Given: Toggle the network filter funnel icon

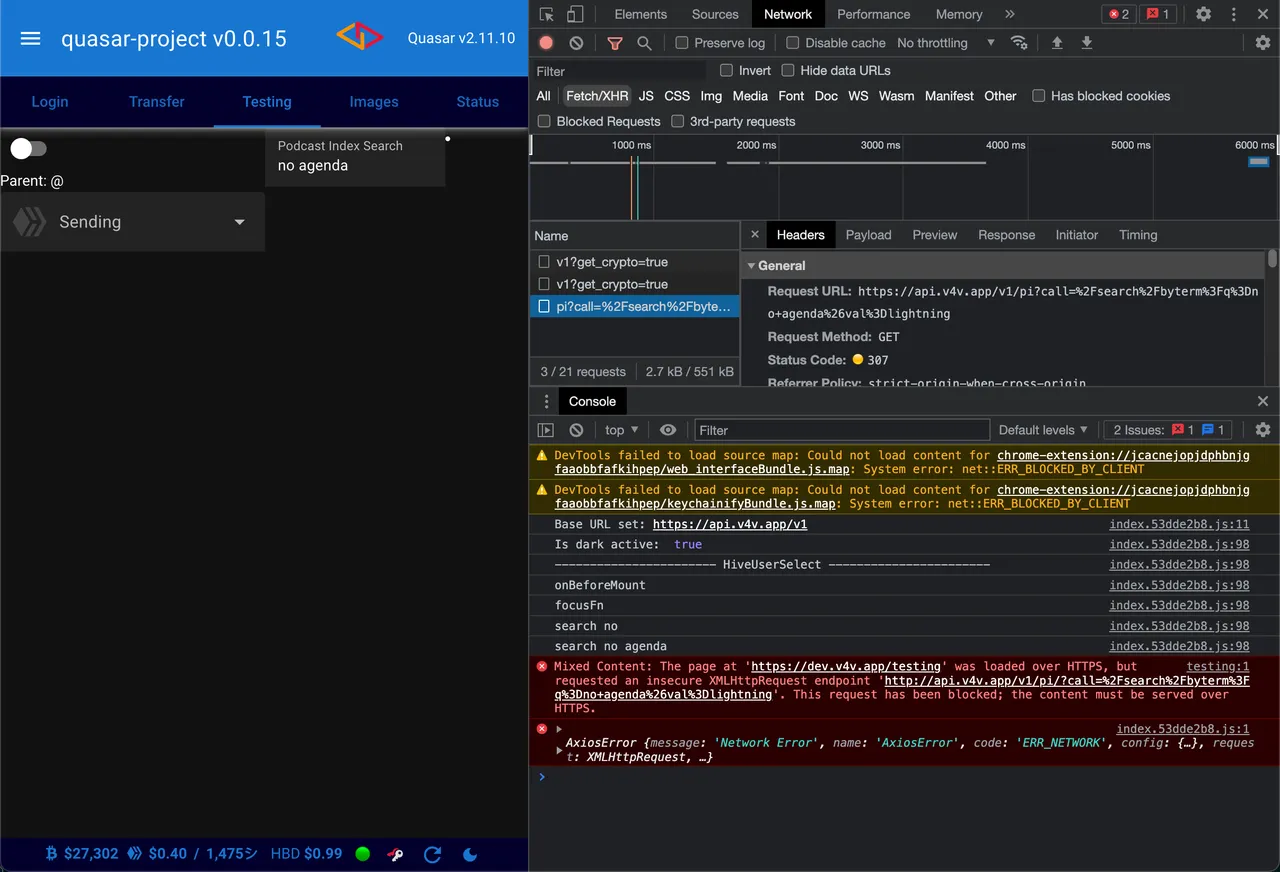Looking at the screenshot, I should point(615,43).
